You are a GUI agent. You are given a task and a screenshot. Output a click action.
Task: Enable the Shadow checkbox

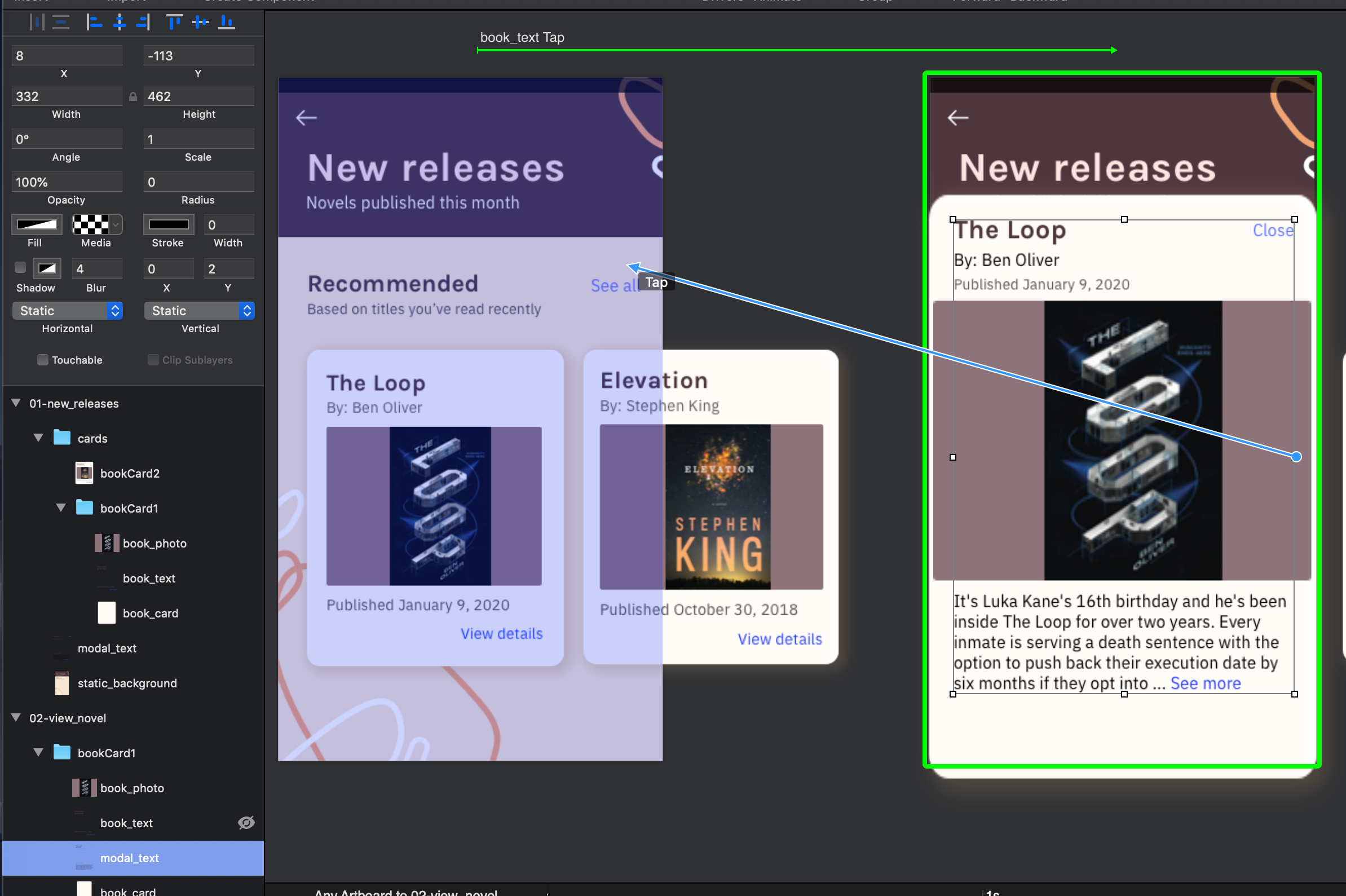tap(20, 267)
